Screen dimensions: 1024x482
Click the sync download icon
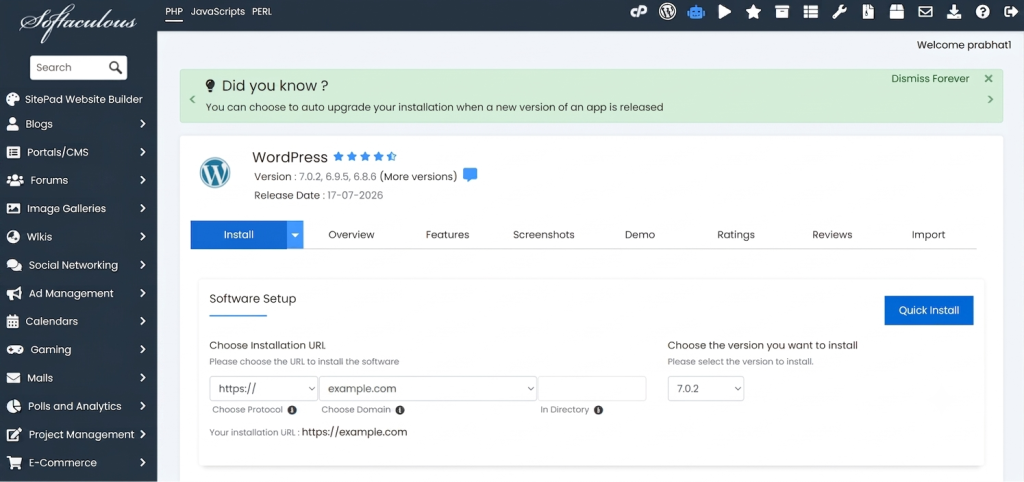click(x=954, y=12)
